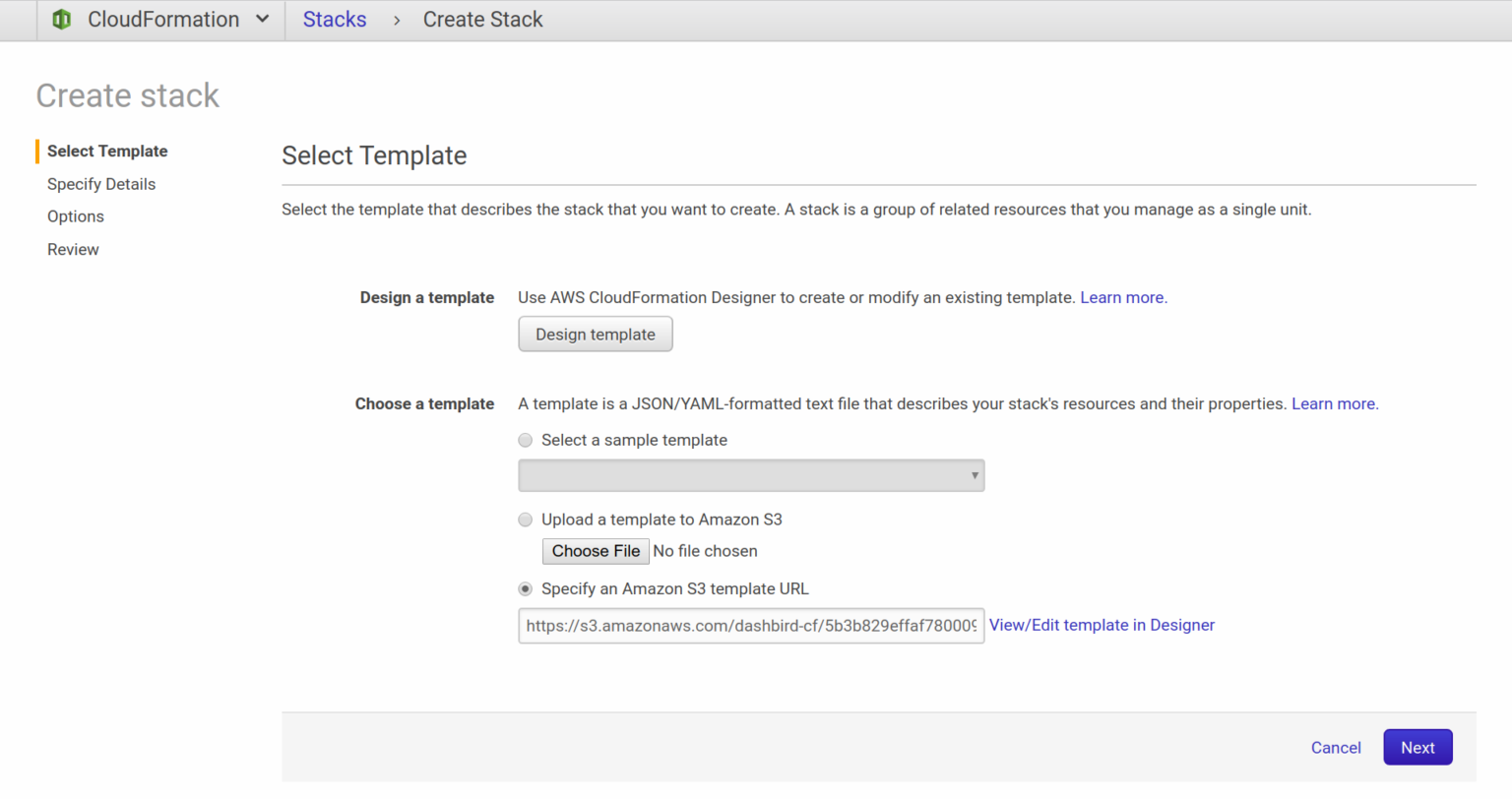Open the Review step
The height and width of the screenshot is (799, 1512).
click(73, 249)
